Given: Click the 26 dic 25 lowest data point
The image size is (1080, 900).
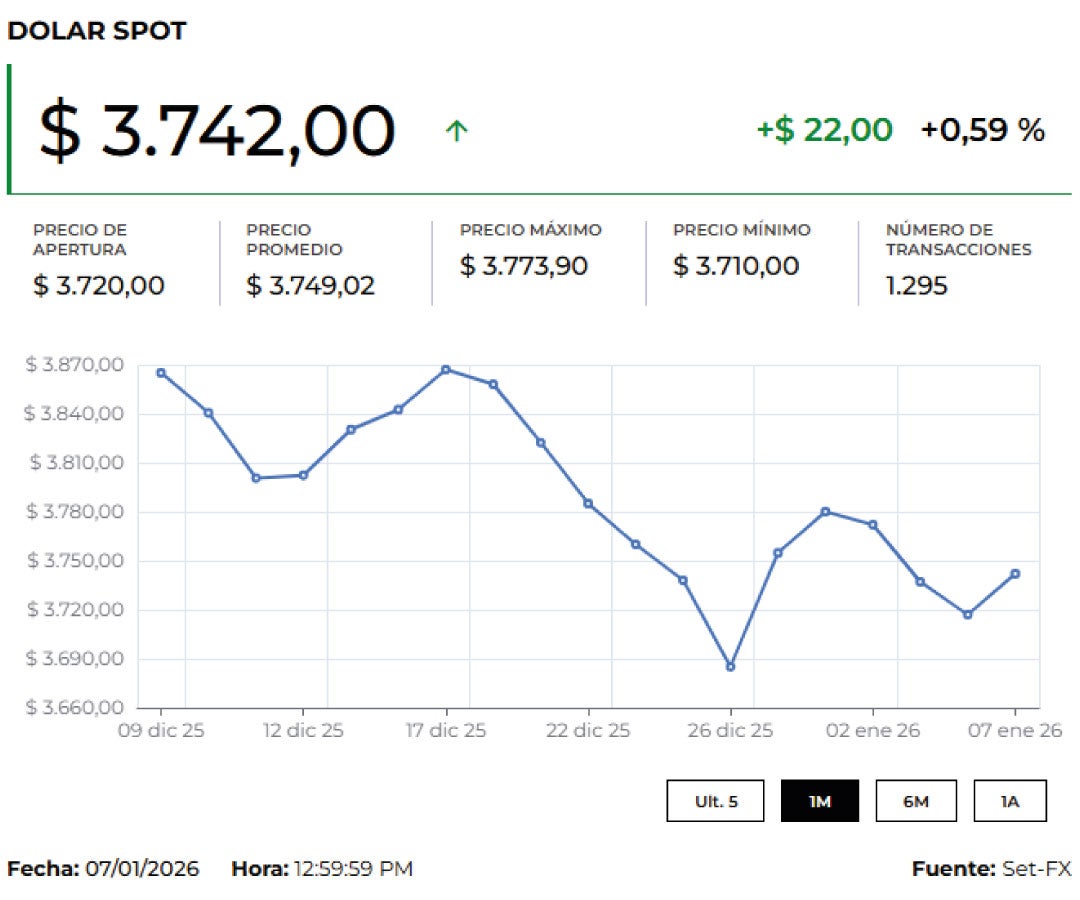Looking at the screenshot, I should coord(730,666).
